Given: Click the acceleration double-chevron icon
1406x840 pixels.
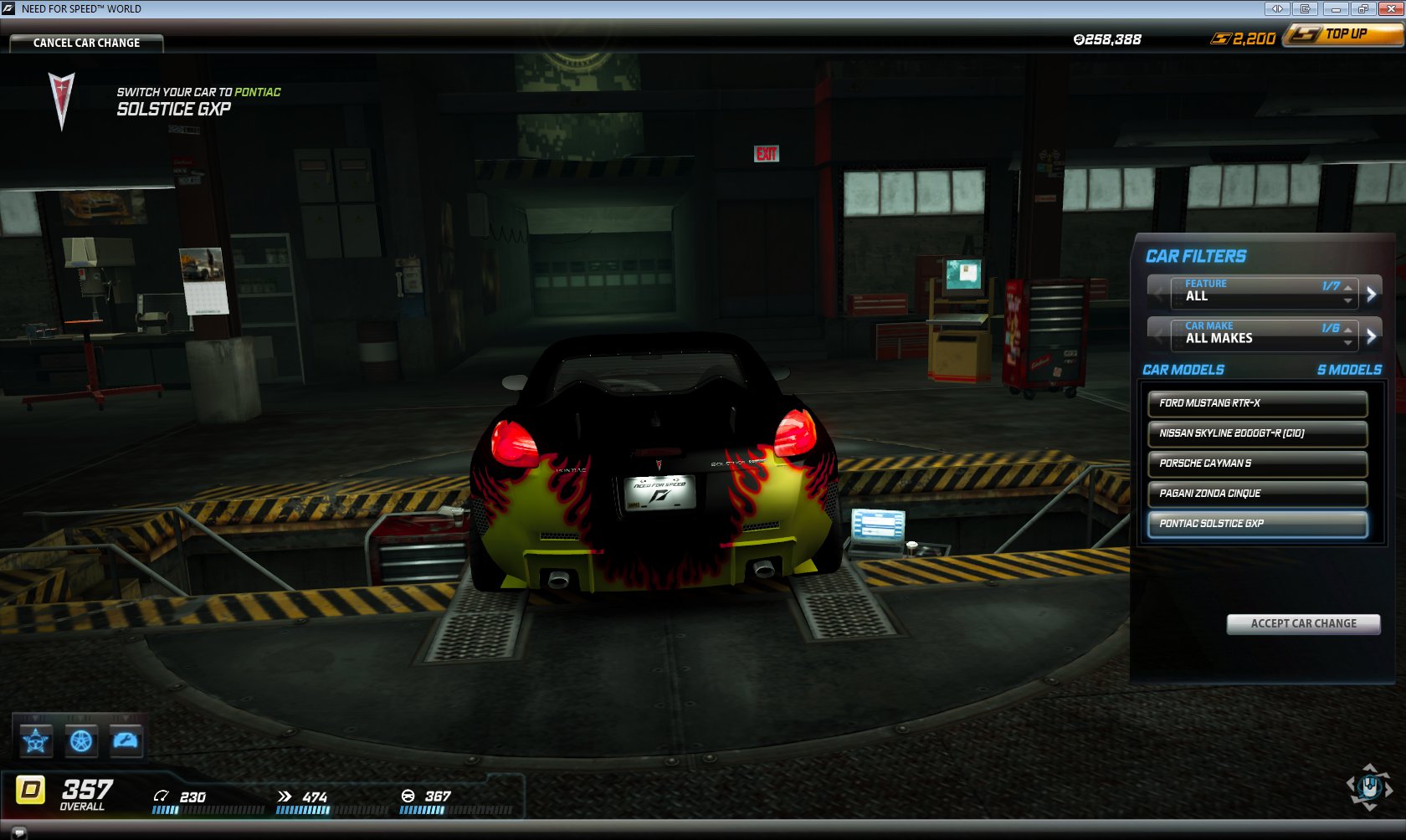Looking at the screenshot, I should coord(285,796).
